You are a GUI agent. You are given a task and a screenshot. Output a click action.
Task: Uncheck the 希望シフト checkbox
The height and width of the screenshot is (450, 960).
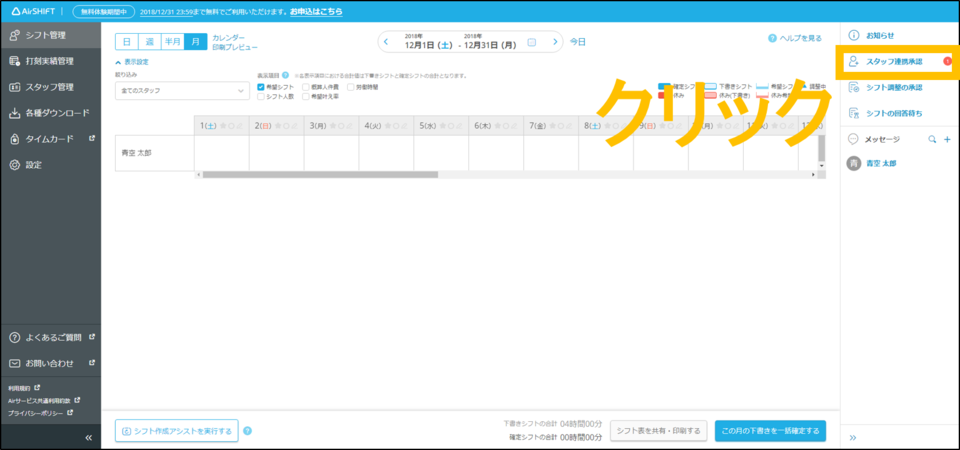[x=261, y=87]
